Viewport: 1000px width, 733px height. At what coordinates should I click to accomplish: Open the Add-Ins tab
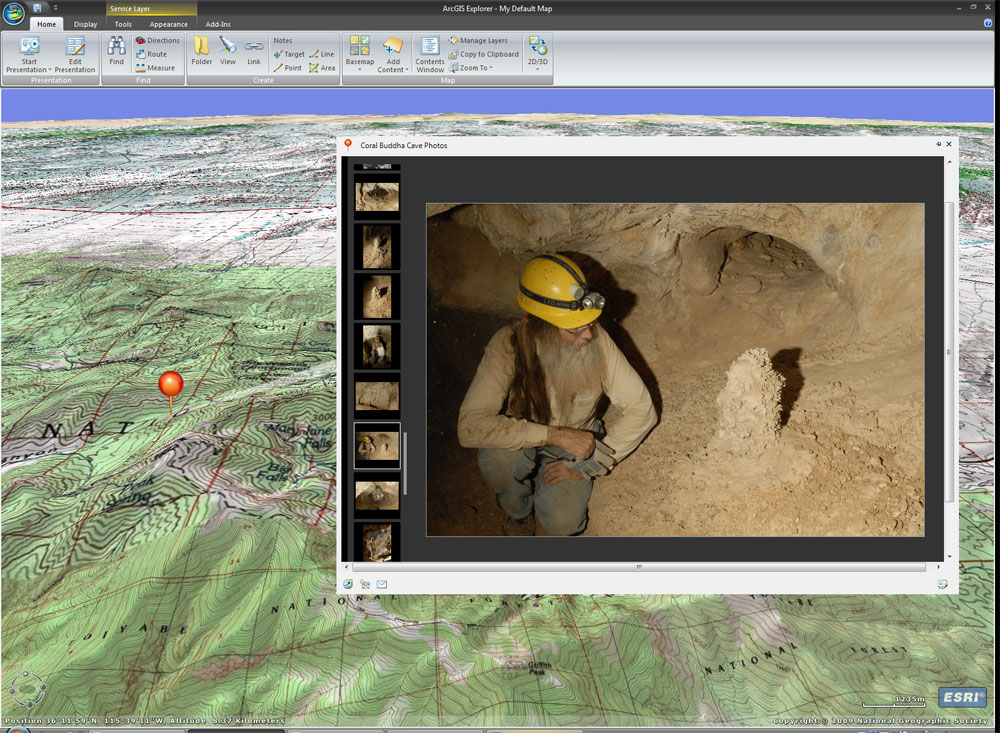(218, 24)
